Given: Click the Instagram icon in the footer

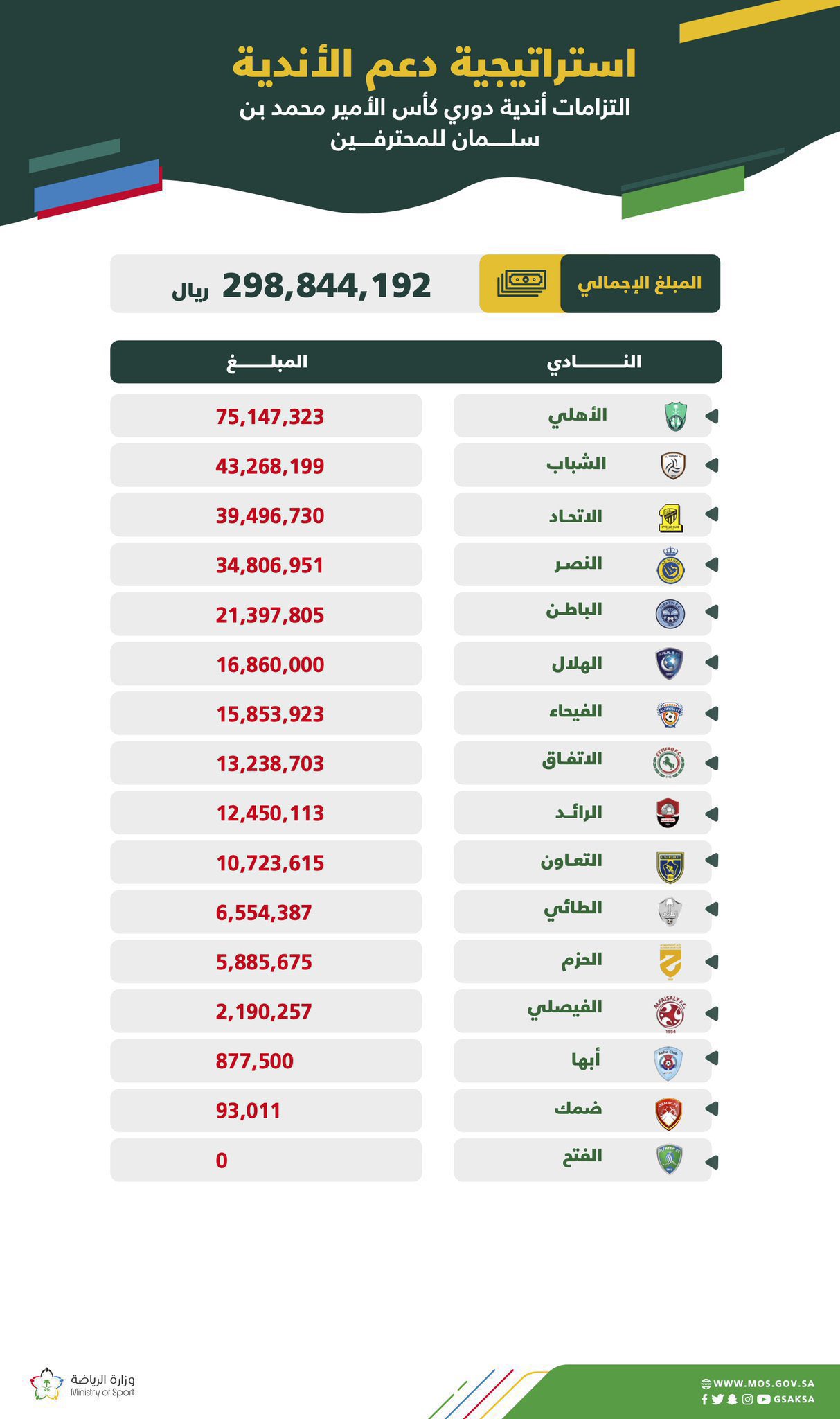Looking at the screenshot, I should click(747, 1399).
